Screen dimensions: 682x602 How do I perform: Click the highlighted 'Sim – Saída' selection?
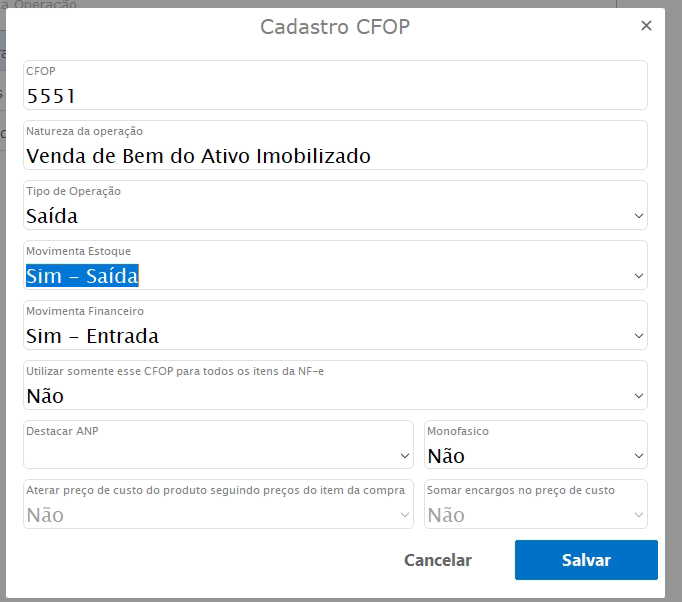pyautogui.click(x=82, y=276)
